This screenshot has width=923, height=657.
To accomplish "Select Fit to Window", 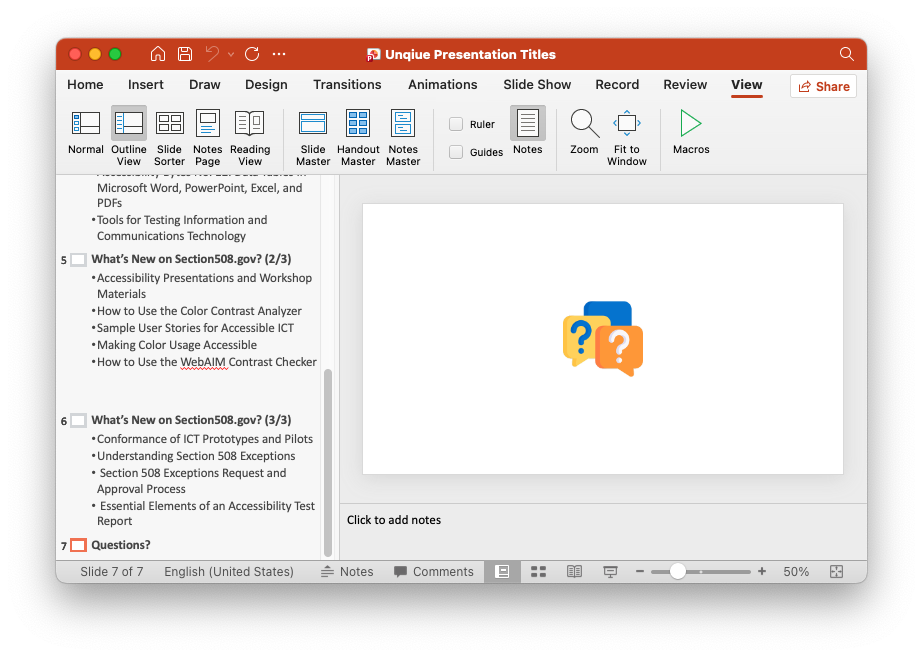I will pos(626,131).
